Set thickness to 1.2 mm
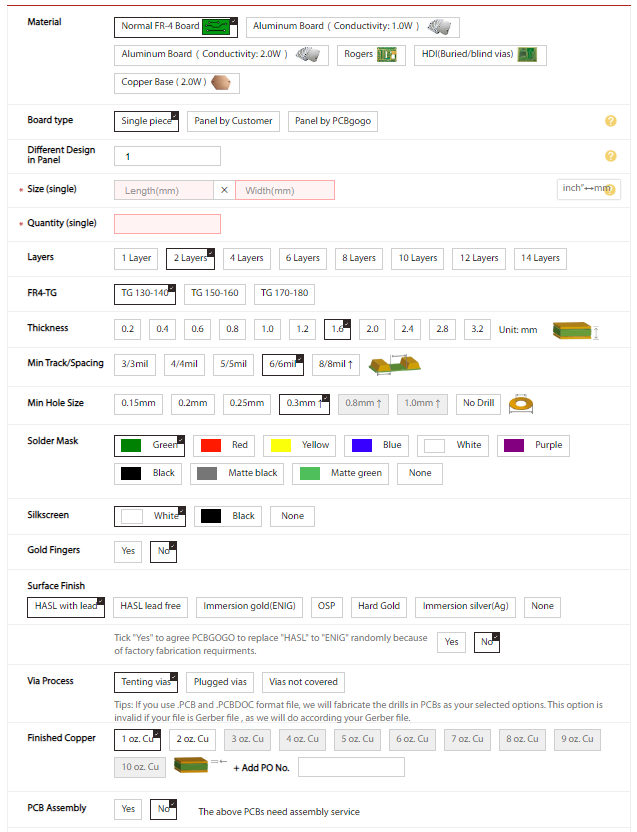The width and height of the screenshot is (637, 832). 303,330
